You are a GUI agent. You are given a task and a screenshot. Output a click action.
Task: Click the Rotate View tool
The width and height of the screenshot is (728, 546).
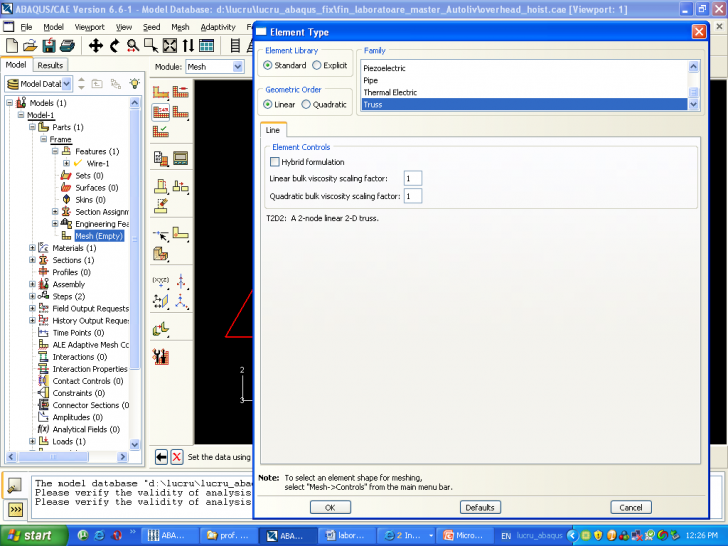click(x=115, y=45)
